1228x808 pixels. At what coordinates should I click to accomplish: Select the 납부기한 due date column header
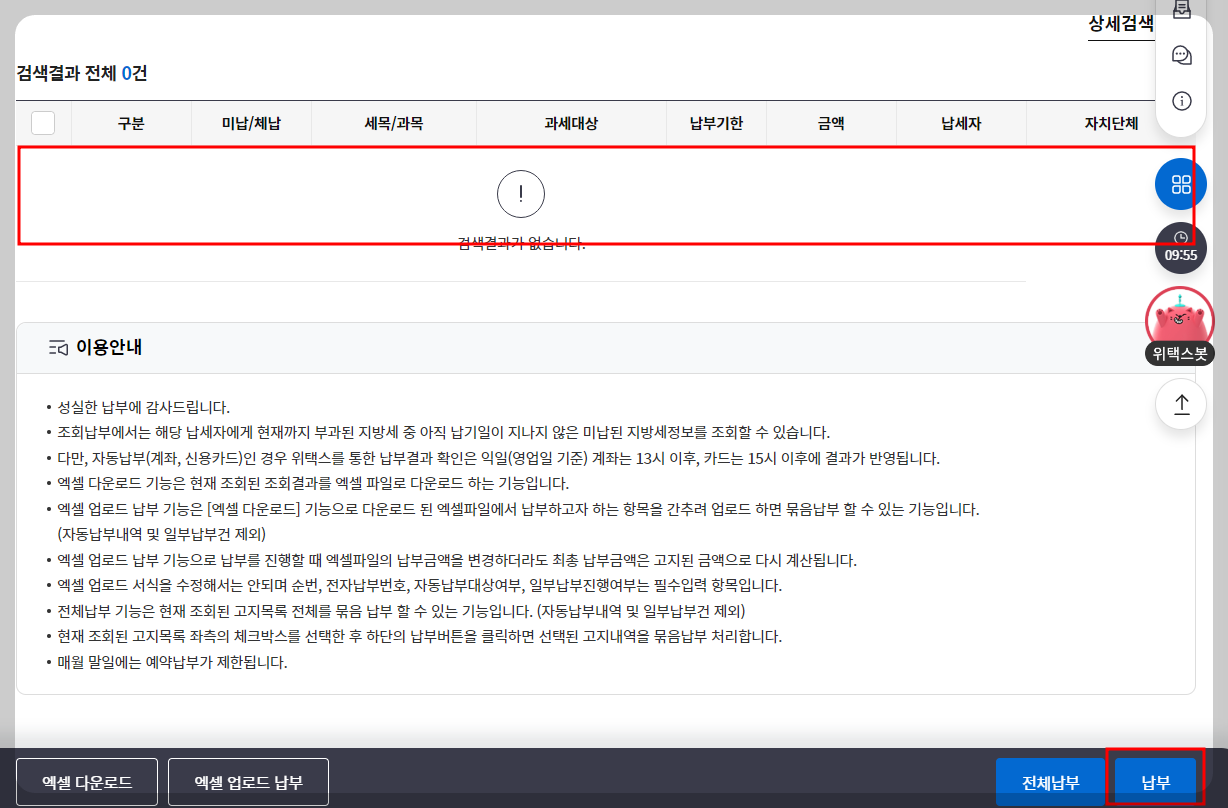(x=716, y=122)
